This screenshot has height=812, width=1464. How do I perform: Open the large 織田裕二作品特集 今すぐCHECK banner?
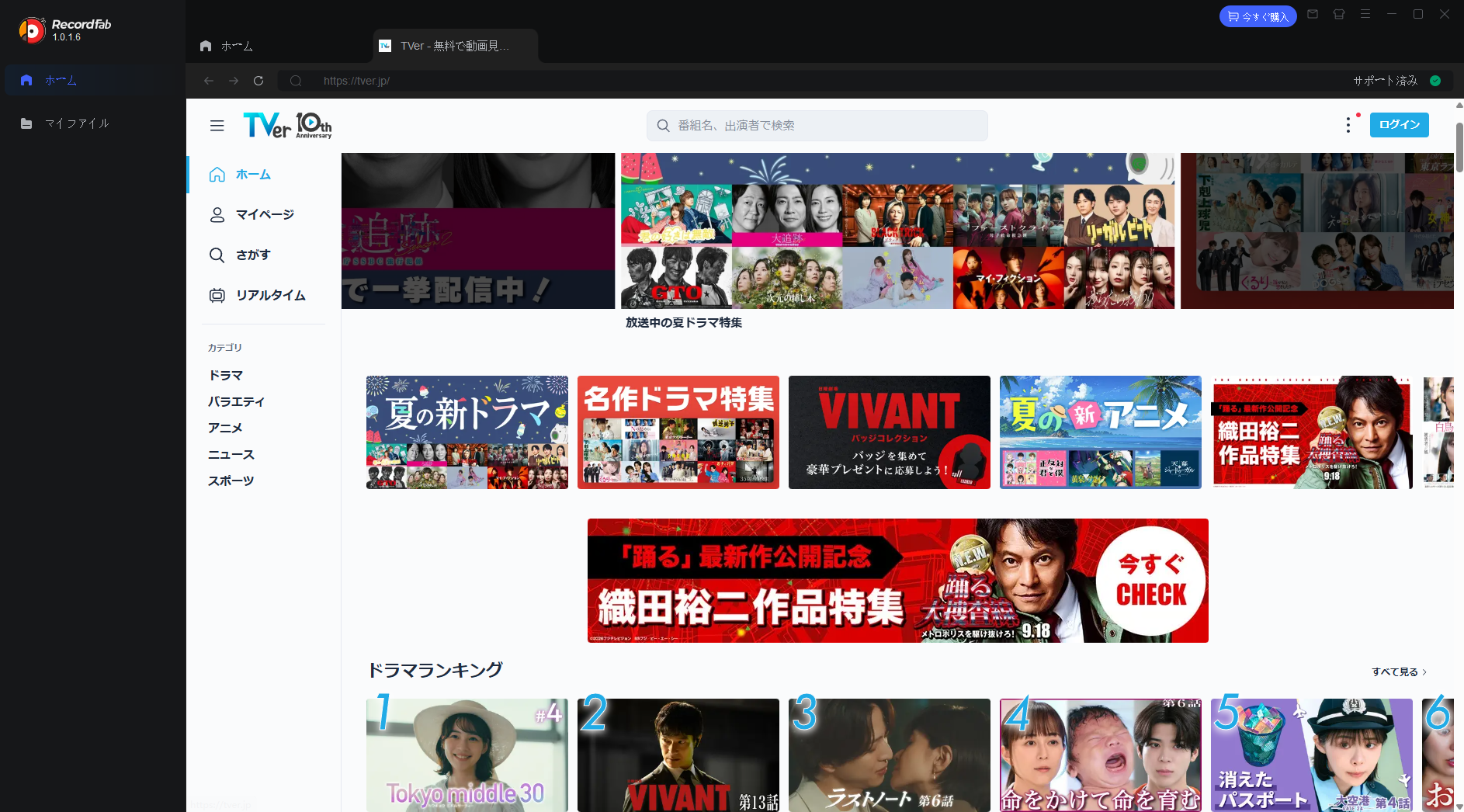(898, 581)
